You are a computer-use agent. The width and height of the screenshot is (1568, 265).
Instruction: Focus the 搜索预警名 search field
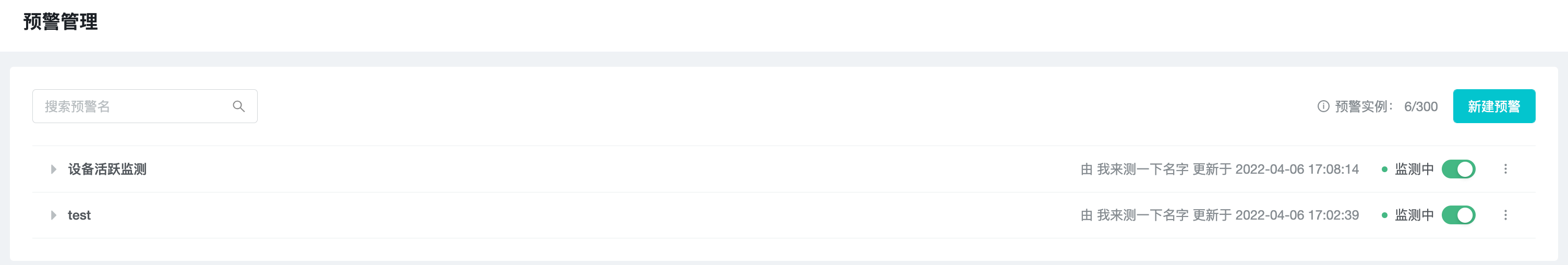pyautogui.click(x=134, y=106)
